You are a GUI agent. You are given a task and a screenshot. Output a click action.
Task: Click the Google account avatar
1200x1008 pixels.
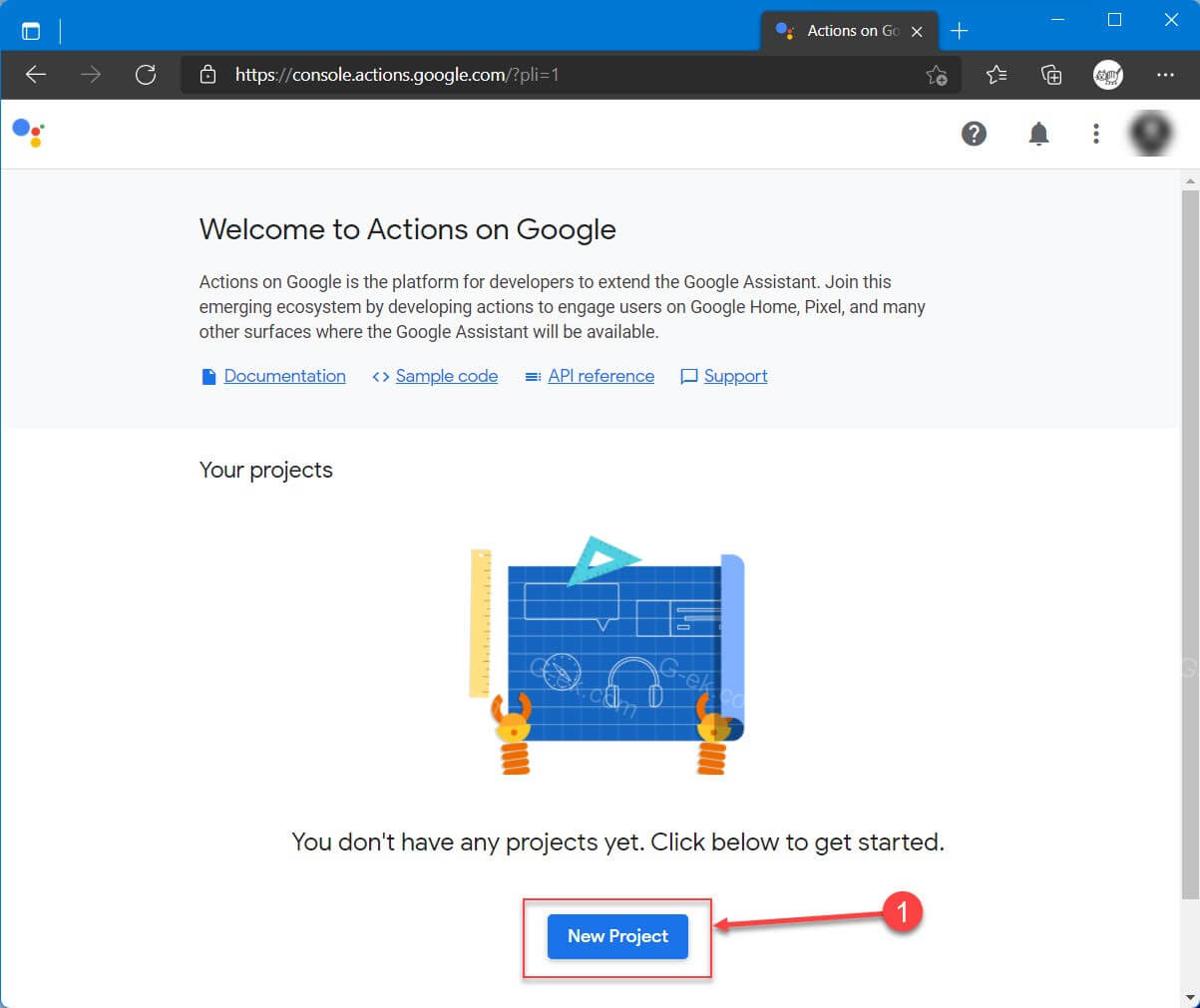coord(1150,134)
